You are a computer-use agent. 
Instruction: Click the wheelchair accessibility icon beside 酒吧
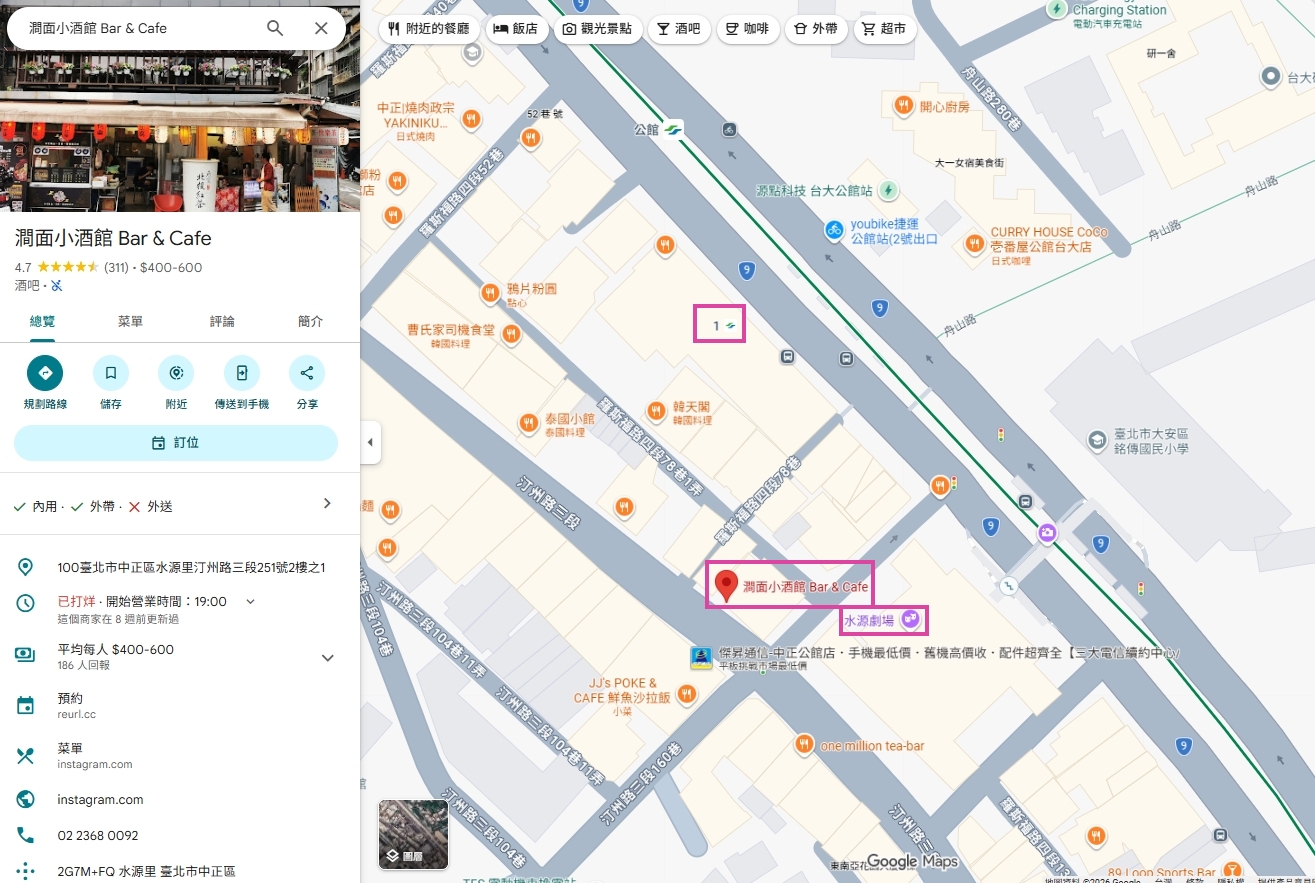pyautogui.click(x=57, y=286)
